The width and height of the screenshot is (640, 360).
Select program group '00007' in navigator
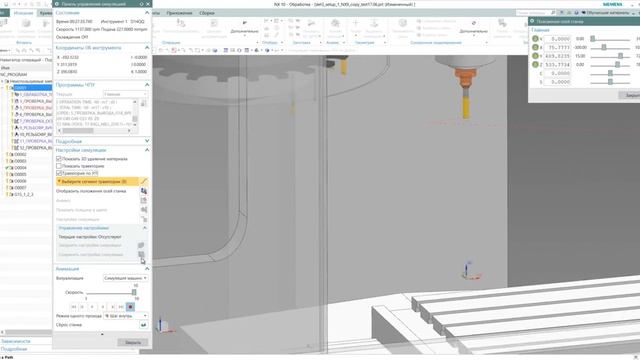(20, 188)
